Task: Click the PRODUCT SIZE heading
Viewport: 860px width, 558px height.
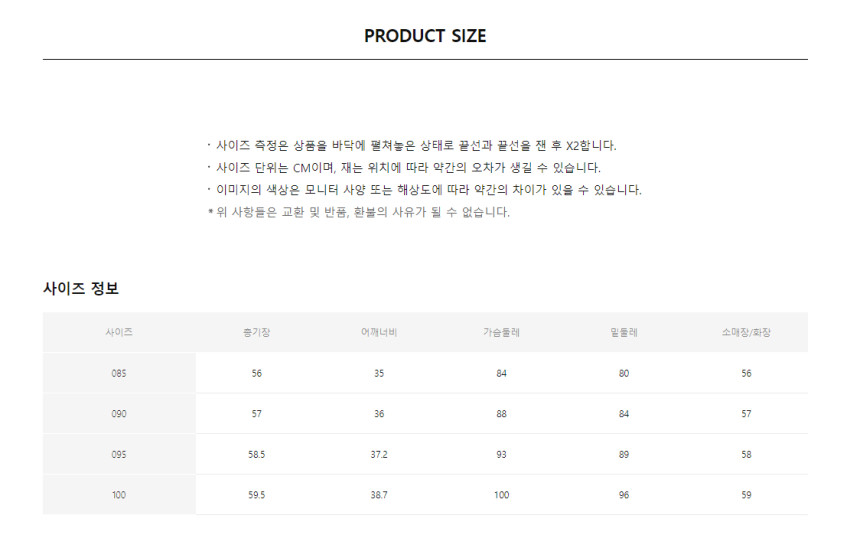Action: click(425, 36)
